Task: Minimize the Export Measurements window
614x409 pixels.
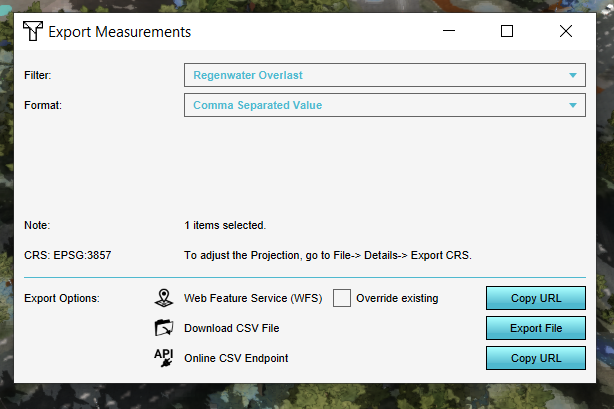Action: click(x=448, y=32)
